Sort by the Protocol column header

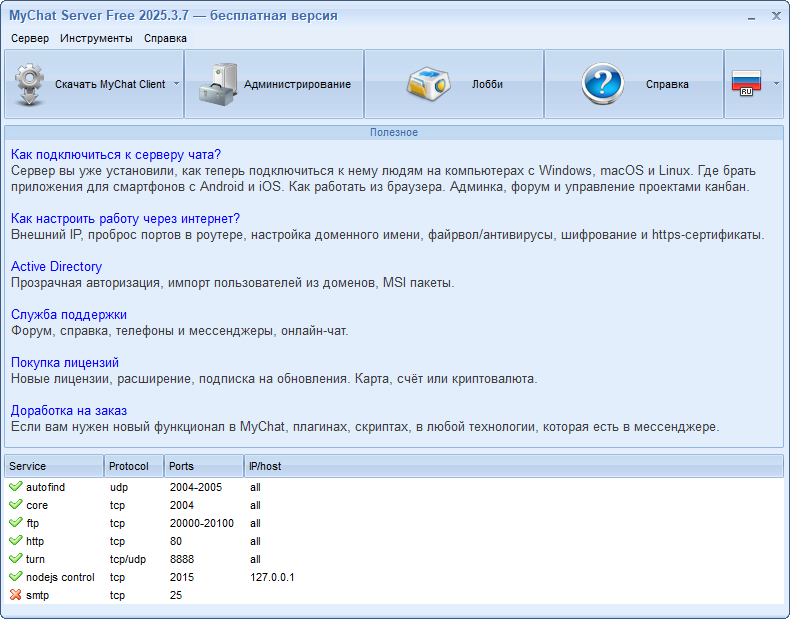coord(134,466)
